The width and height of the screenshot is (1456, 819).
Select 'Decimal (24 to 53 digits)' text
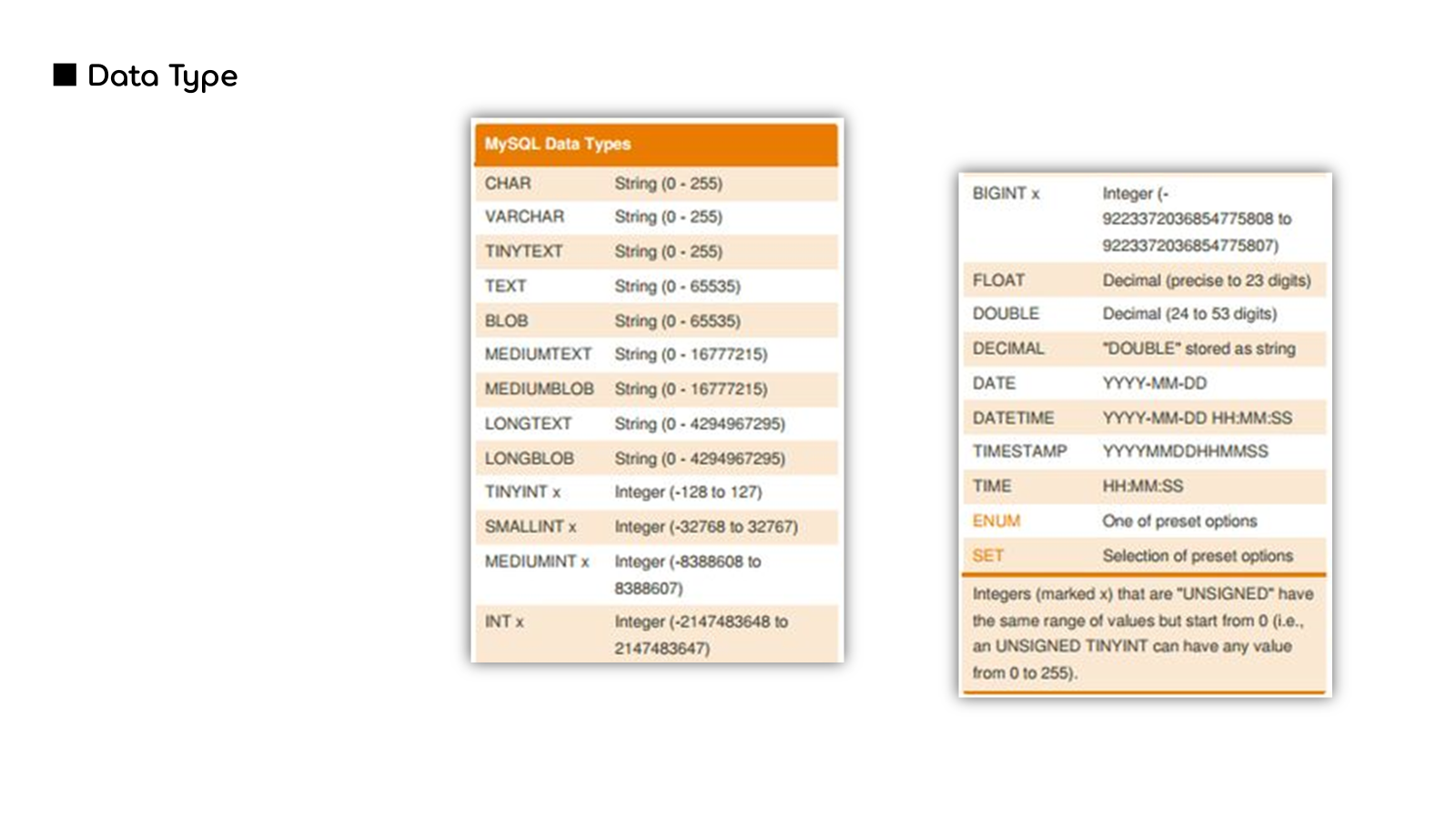point(1189,313)
